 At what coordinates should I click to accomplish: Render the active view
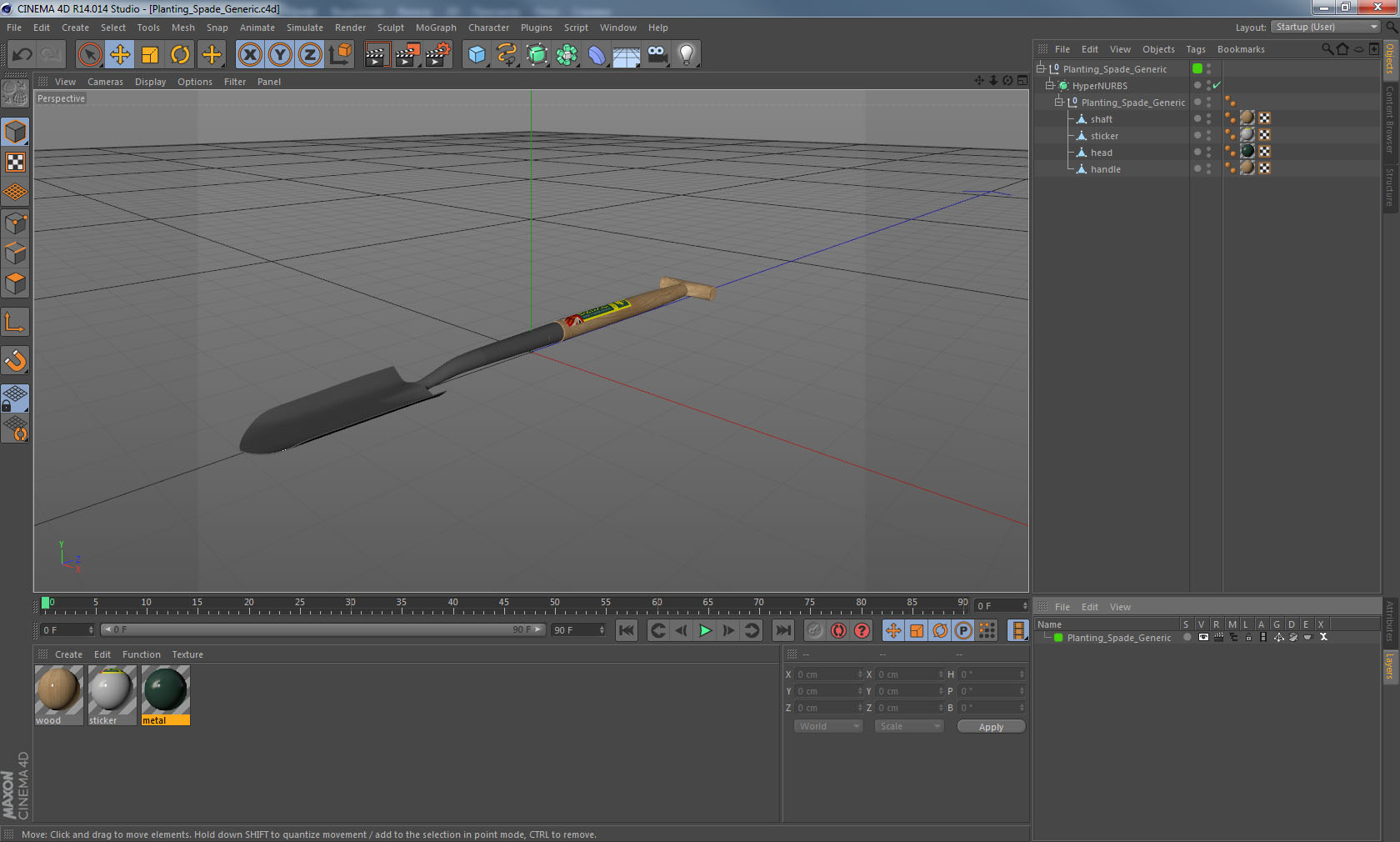(377, 55)
